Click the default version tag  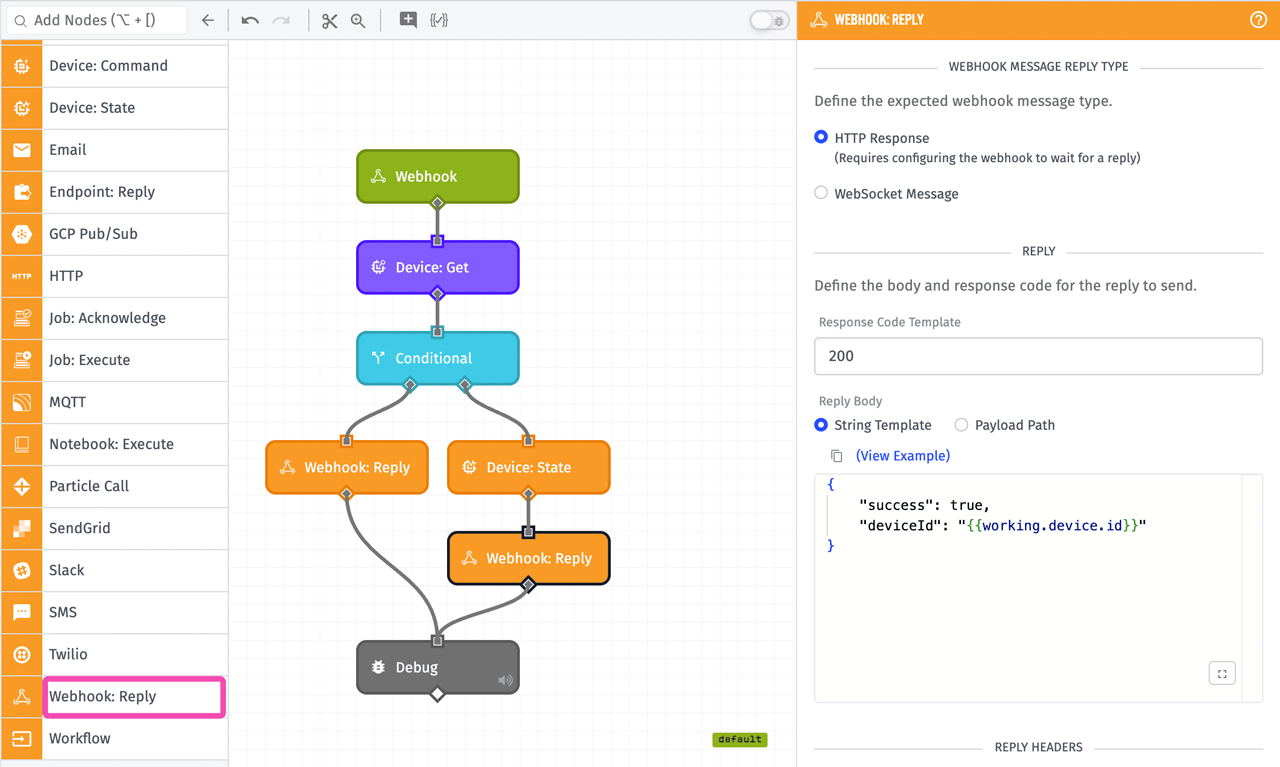point(740,739)
